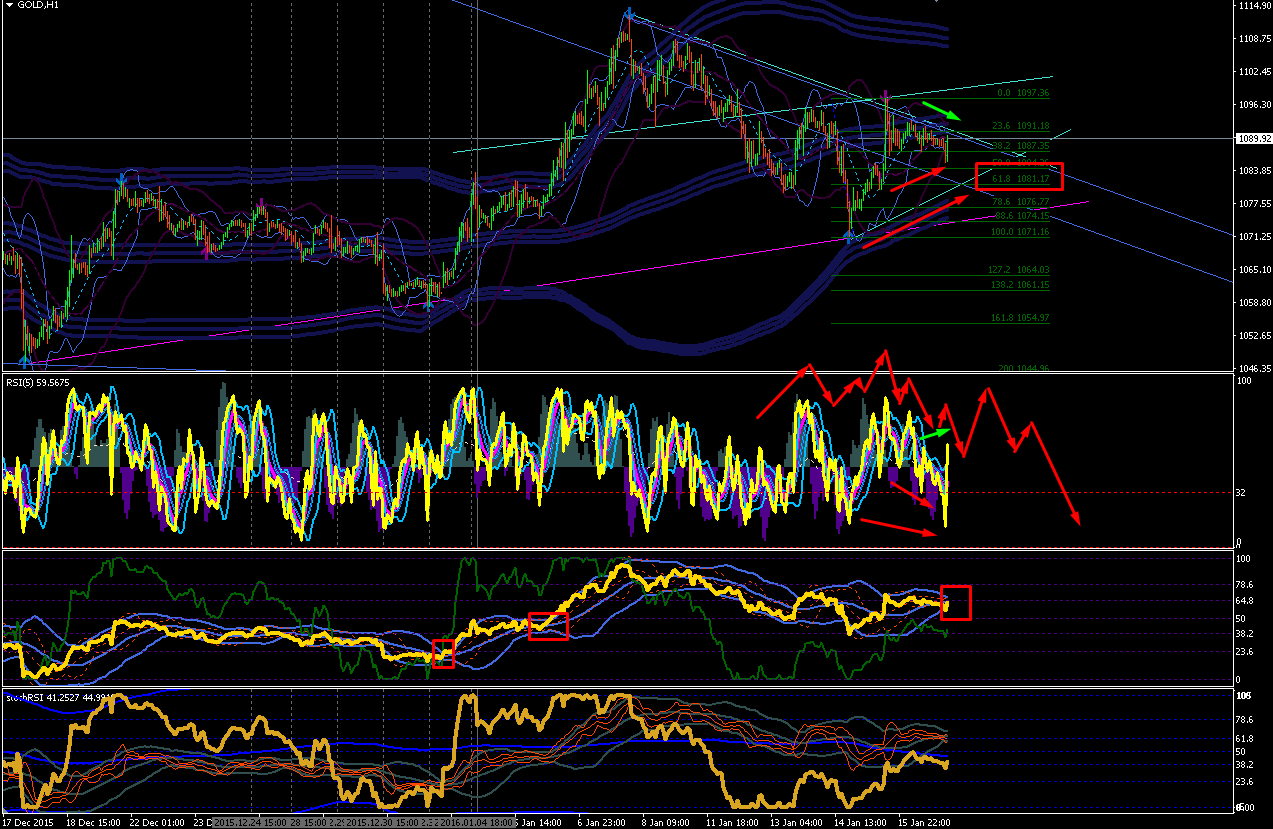Image resolution: width=1273 pixels, height=829 pixels.
Task: Click the 1077.55 price scale label
Action: [1253, 204]
